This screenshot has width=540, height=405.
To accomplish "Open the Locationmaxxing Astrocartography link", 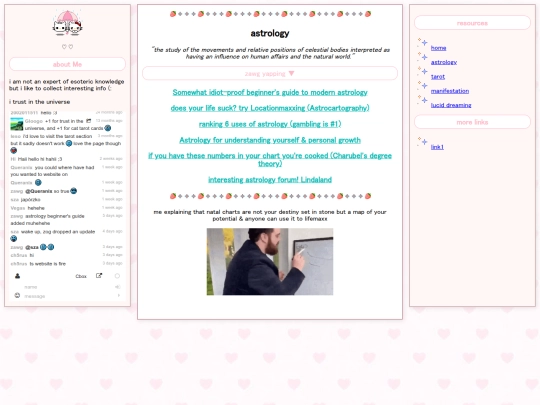I will [270, 108].
